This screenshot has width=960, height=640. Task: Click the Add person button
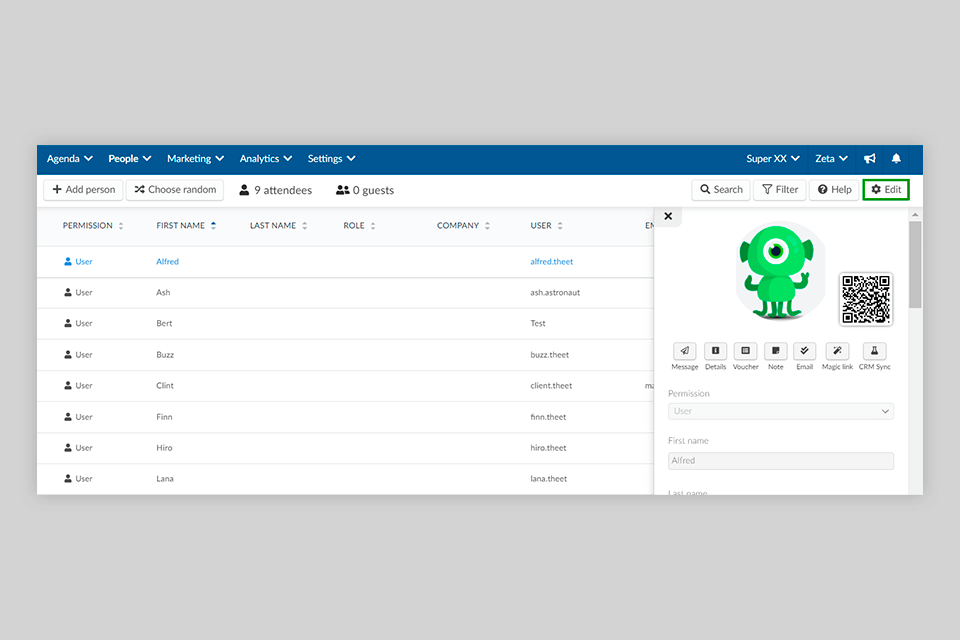(84, 190)
